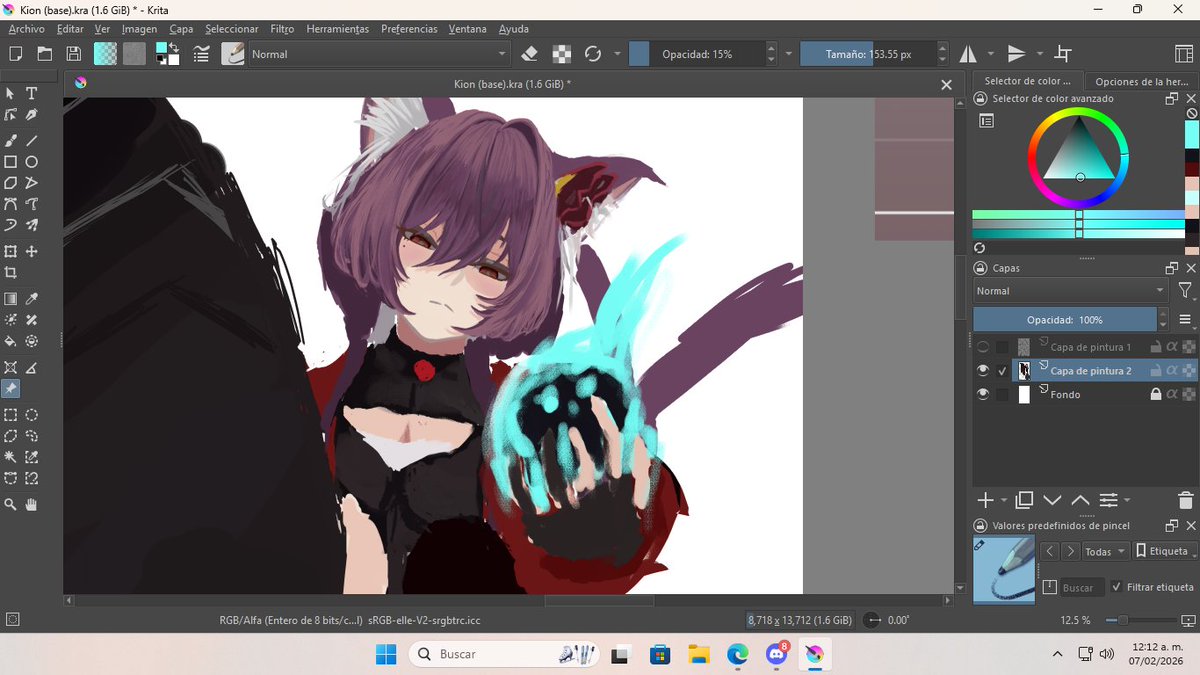Open the Todas tag dropdown

1104,551
